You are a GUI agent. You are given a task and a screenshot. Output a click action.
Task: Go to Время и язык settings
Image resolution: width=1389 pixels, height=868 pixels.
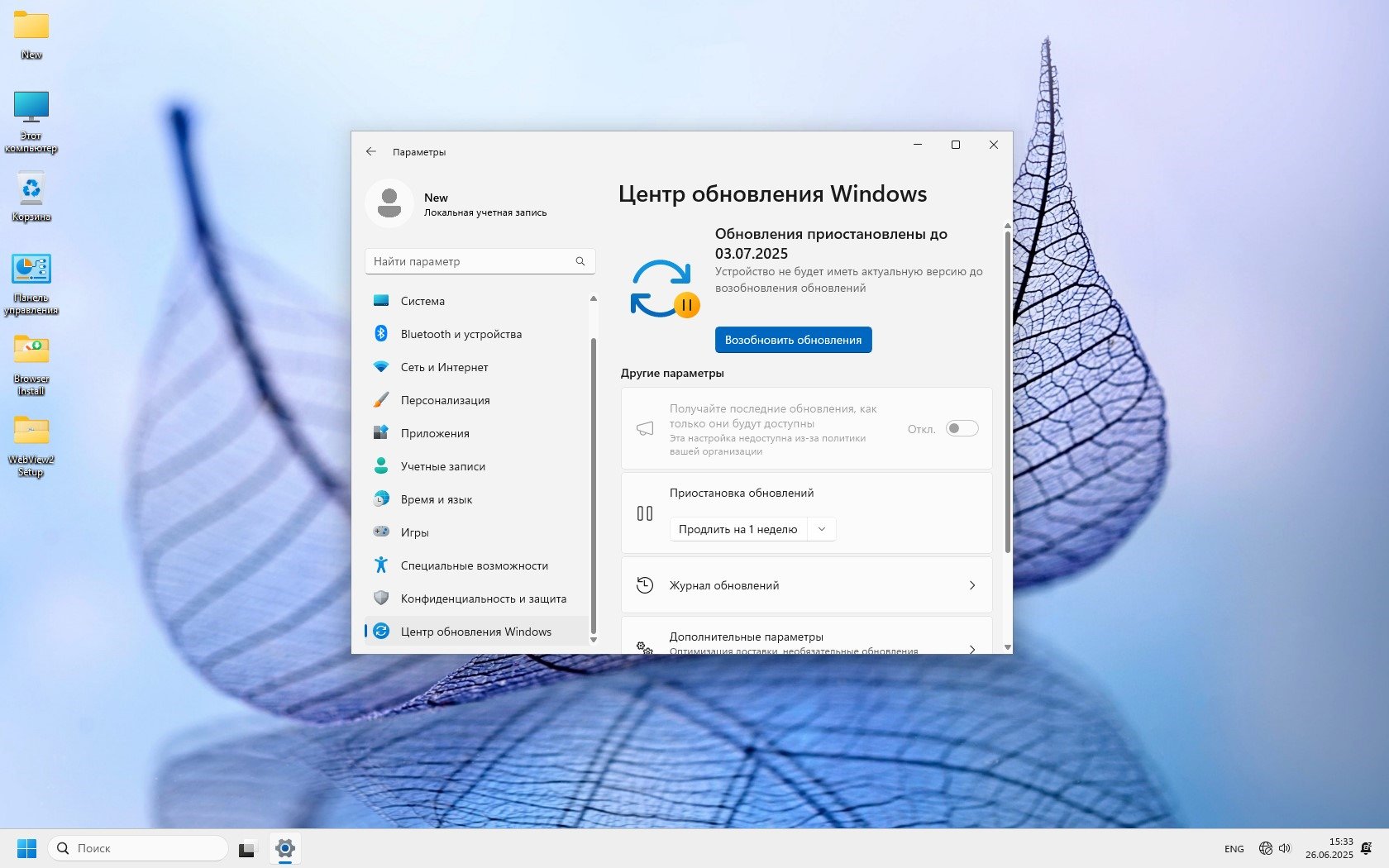click(476, 499)
